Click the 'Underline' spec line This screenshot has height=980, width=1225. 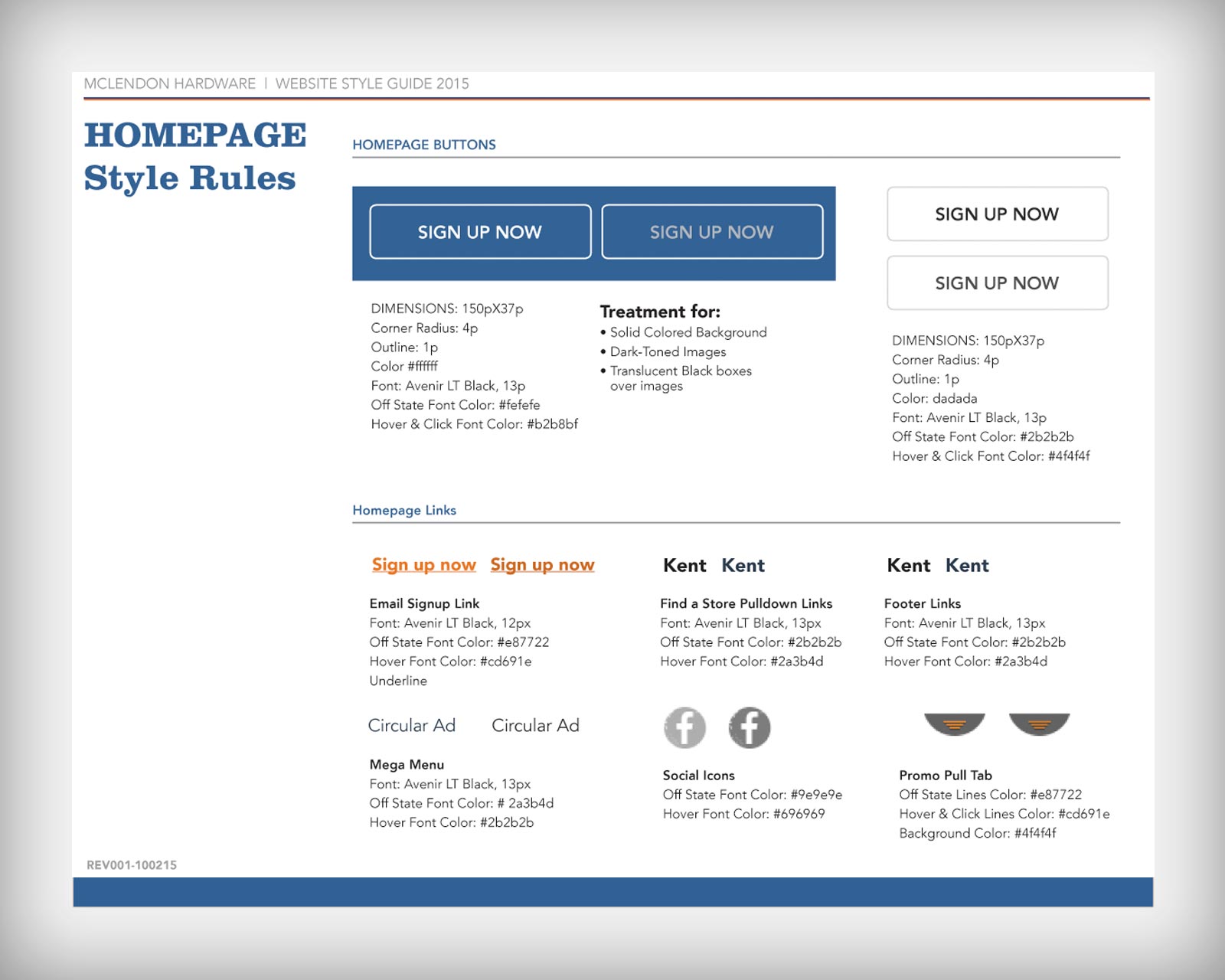[x=398, y=681]
